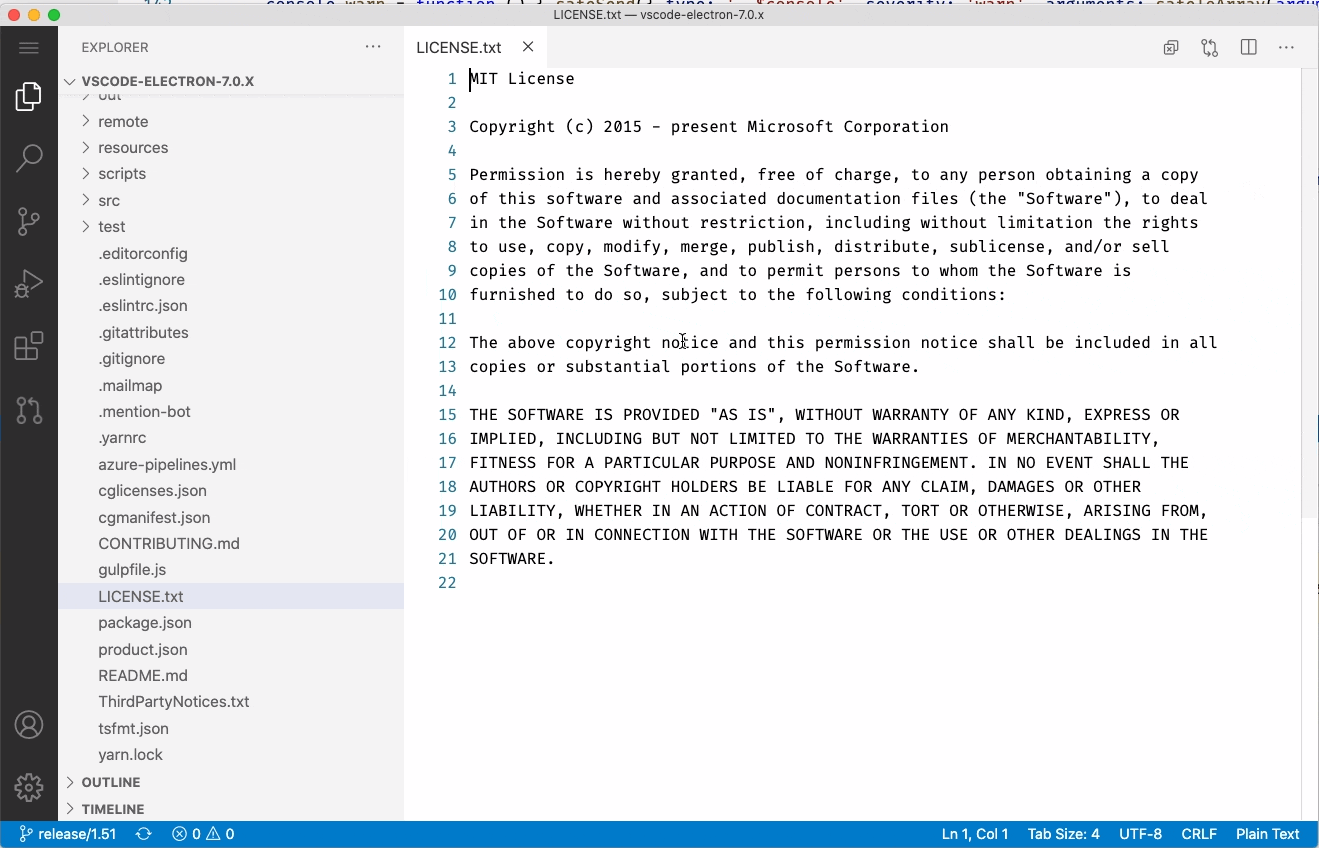
Task: Open the GitHub Pull Requests view
Action: (x=29, y=410)
